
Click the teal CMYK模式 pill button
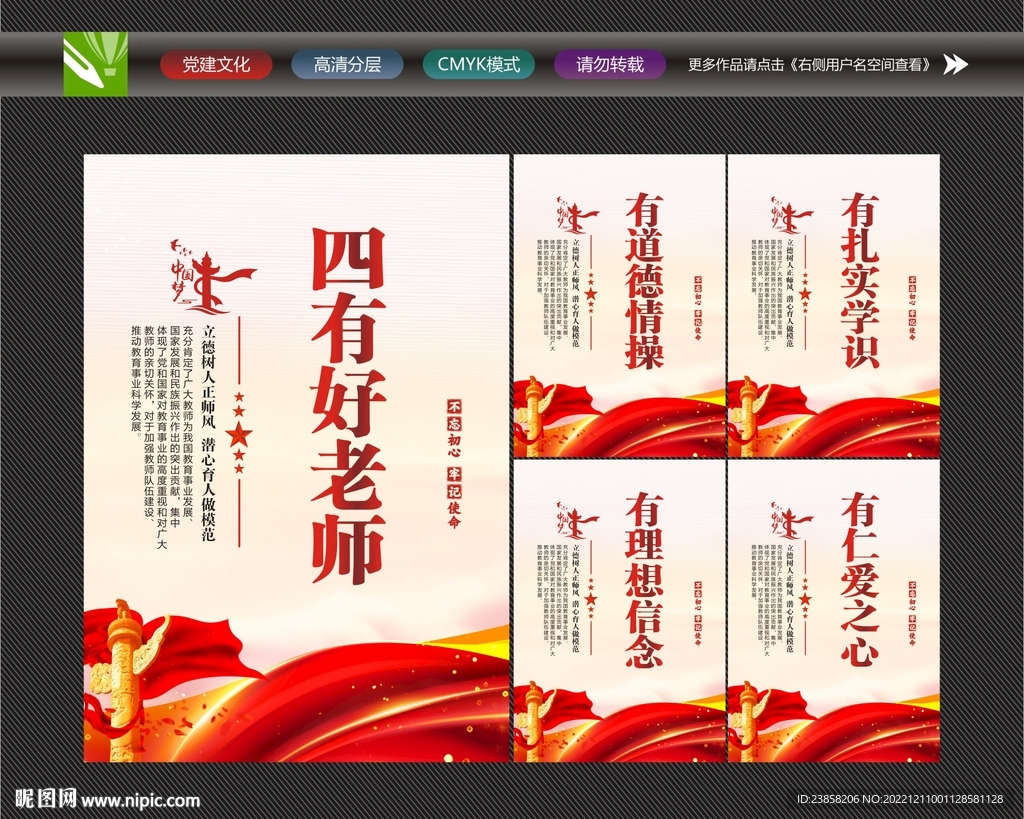[x=479, y=65]
